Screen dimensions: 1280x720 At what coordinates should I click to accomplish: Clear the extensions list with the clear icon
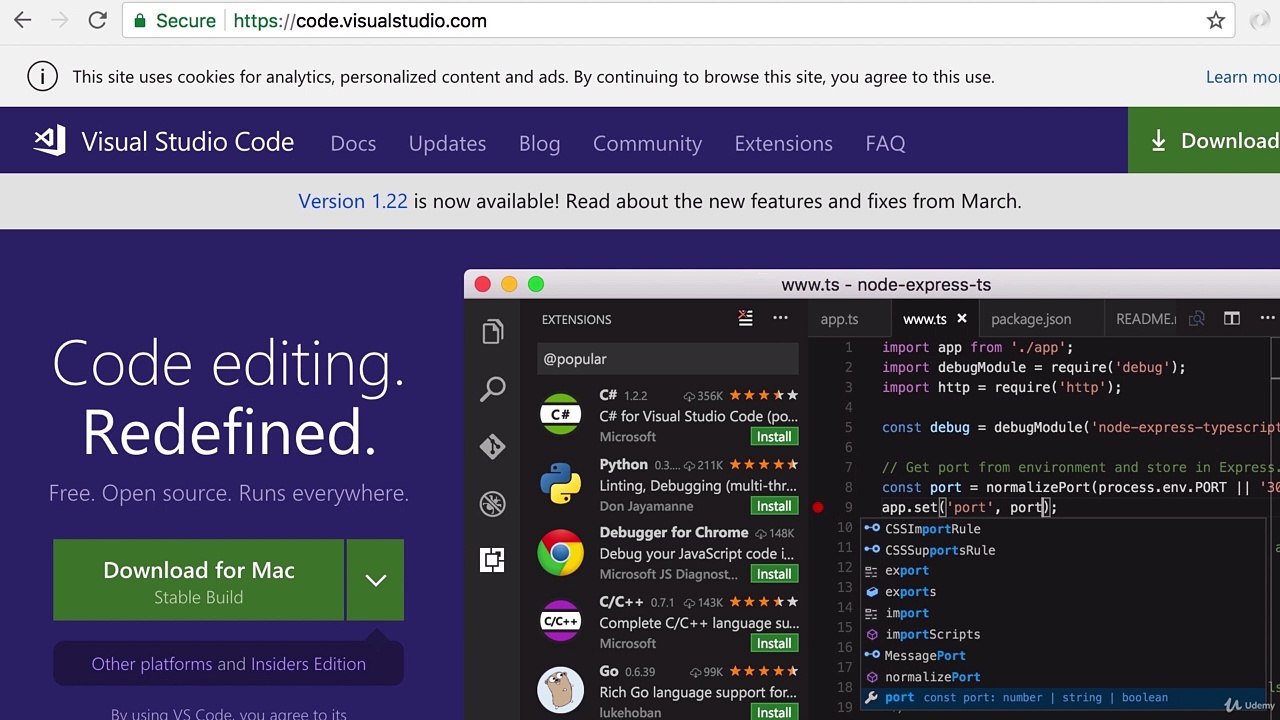[x=745, y=318]
